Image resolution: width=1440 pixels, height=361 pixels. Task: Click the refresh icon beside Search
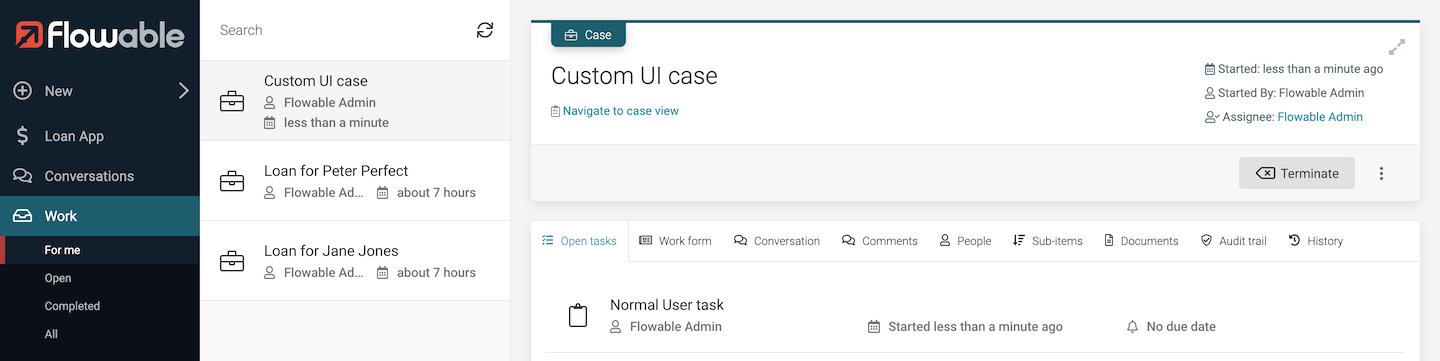[485, 30]
